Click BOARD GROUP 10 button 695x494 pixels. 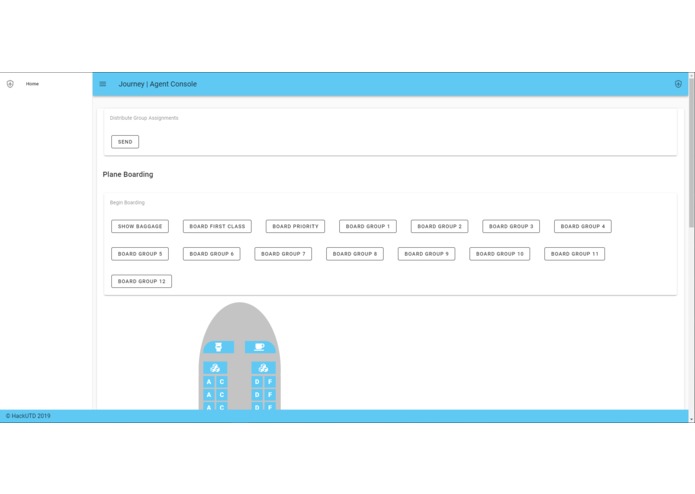click(500, 254)
